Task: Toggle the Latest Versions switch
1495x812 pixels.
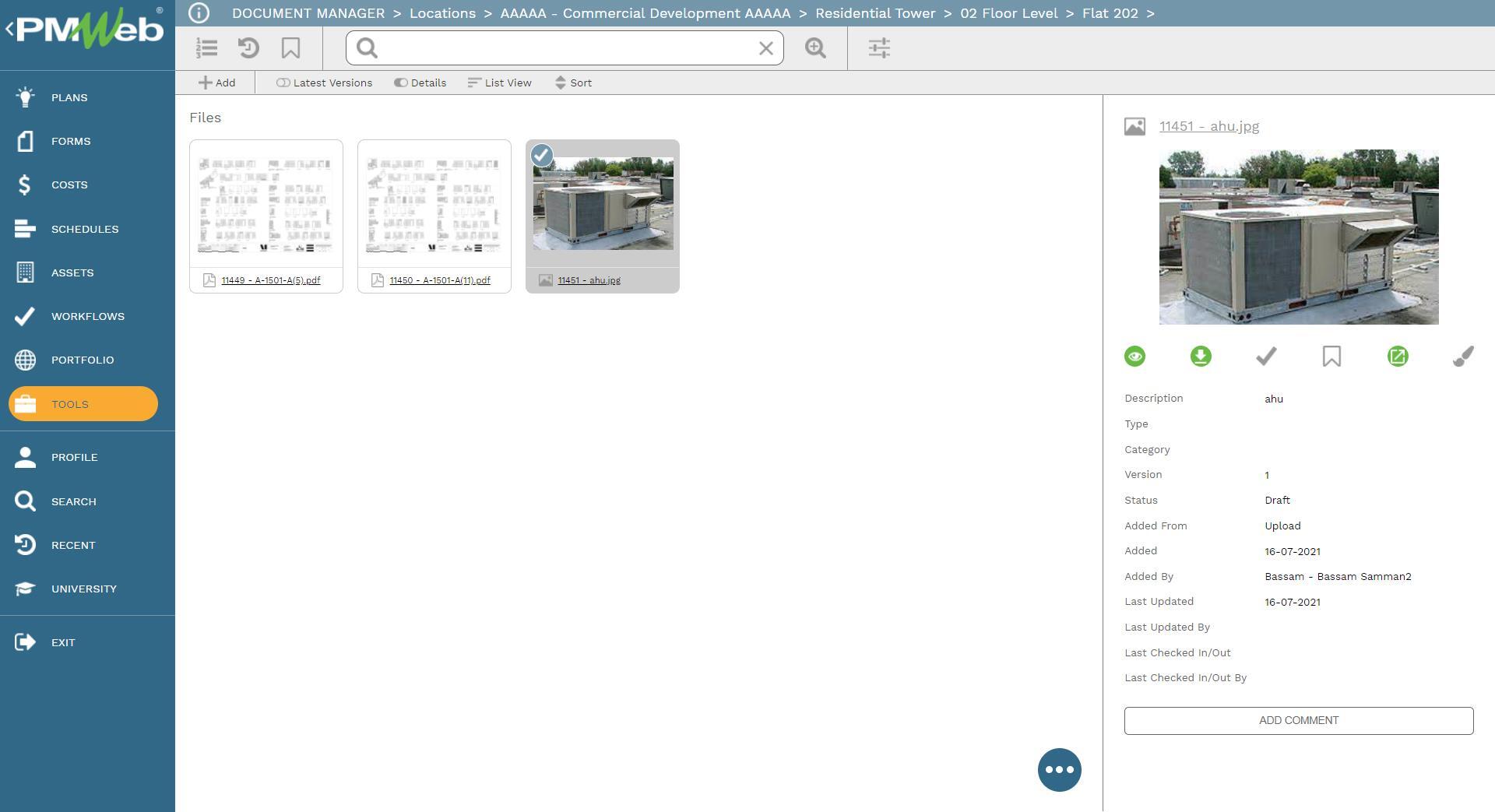Action: 283,83
